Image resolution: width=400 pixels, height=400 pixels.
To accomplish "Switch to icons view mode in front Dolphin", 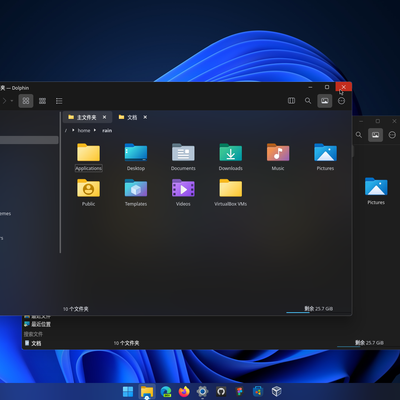I will tap(26, 101).
